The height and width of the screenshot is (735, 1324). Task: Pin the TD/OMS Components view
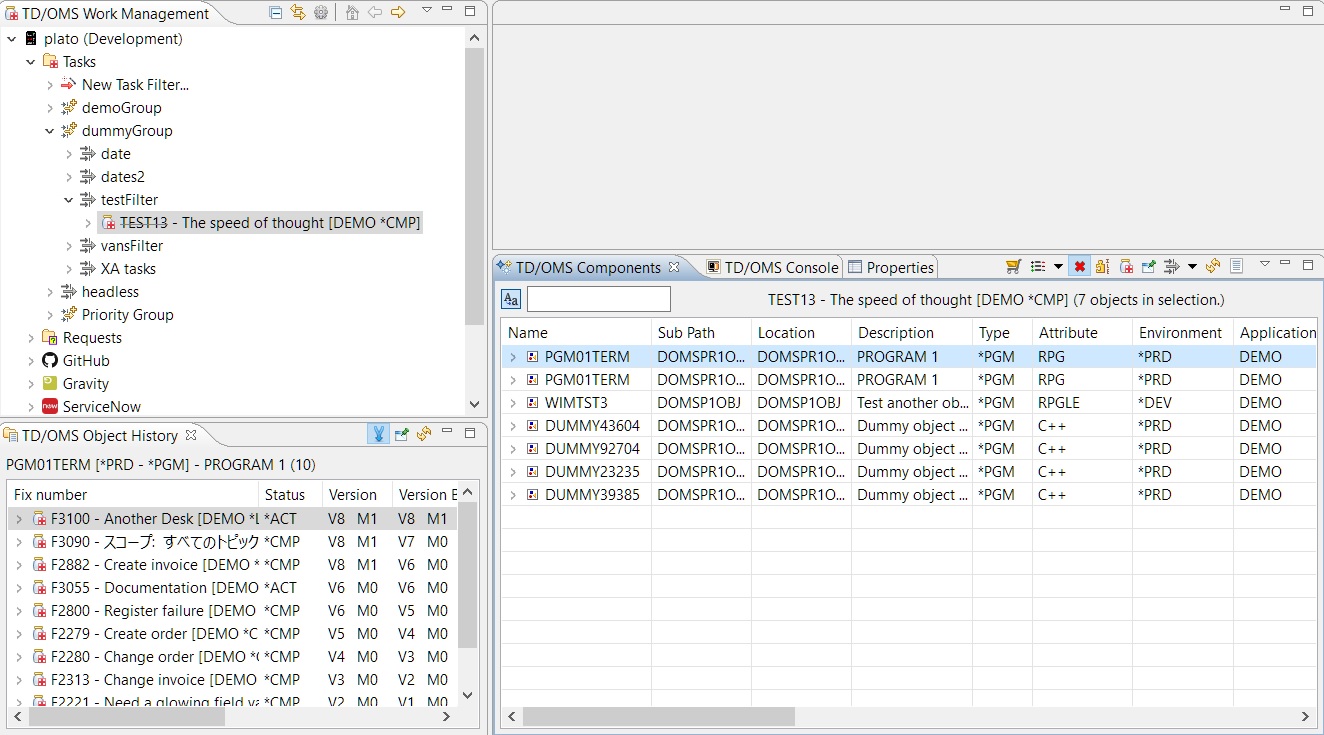(1148, 266)
